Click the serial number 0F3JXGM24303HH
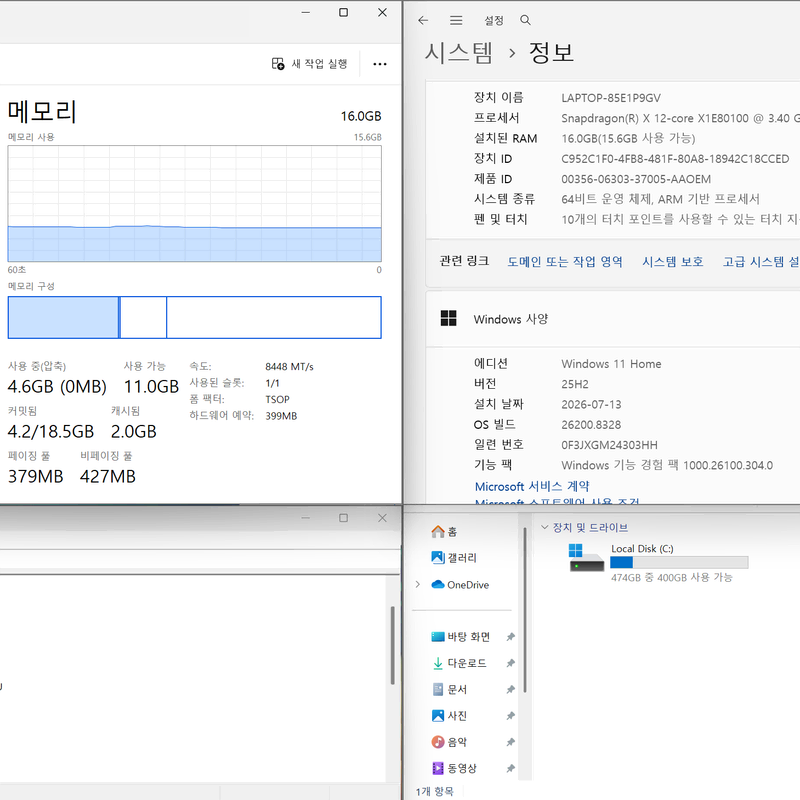The height and width of the screenshot is (800, 800). click(x=609, y=445)
